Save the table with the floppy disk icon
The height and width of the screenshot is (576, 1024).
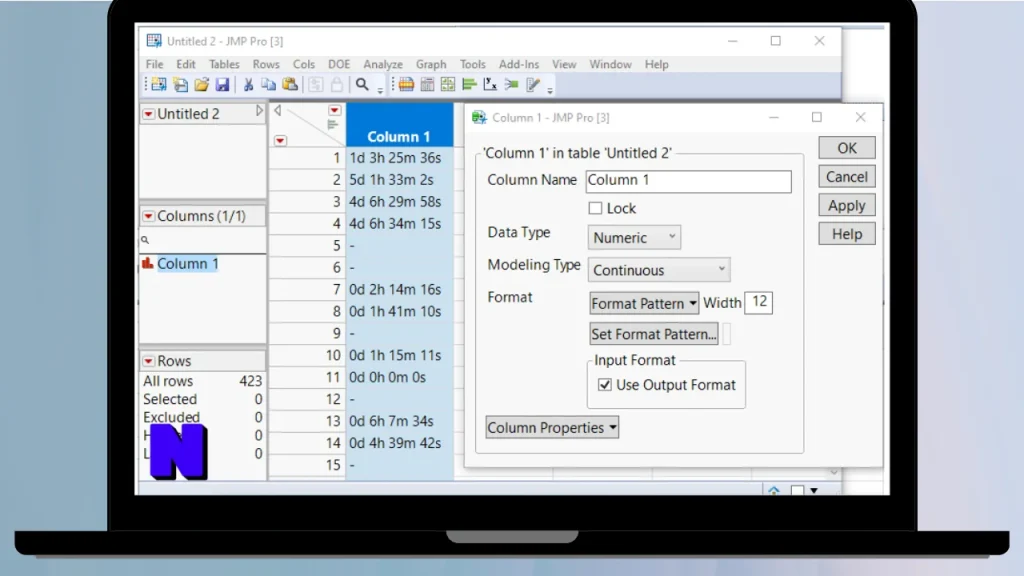coord(223,84)
